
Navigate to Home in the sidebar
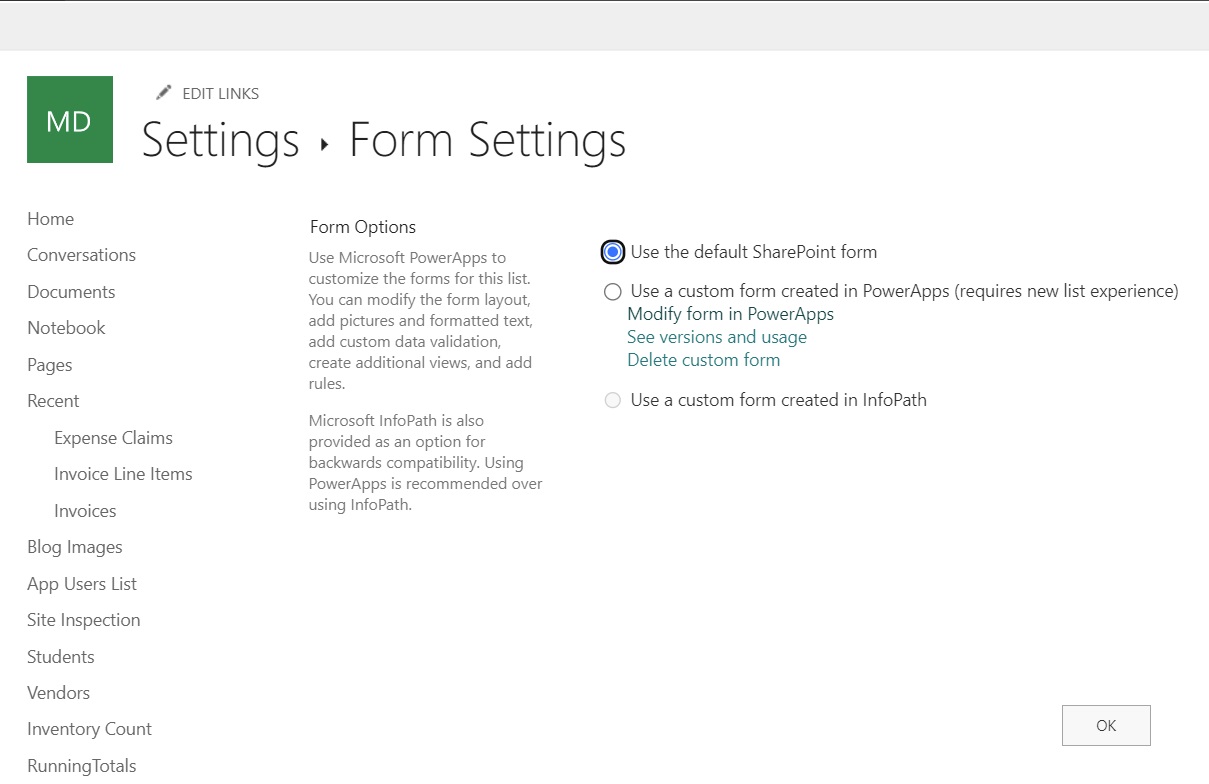tap(50, 218)
